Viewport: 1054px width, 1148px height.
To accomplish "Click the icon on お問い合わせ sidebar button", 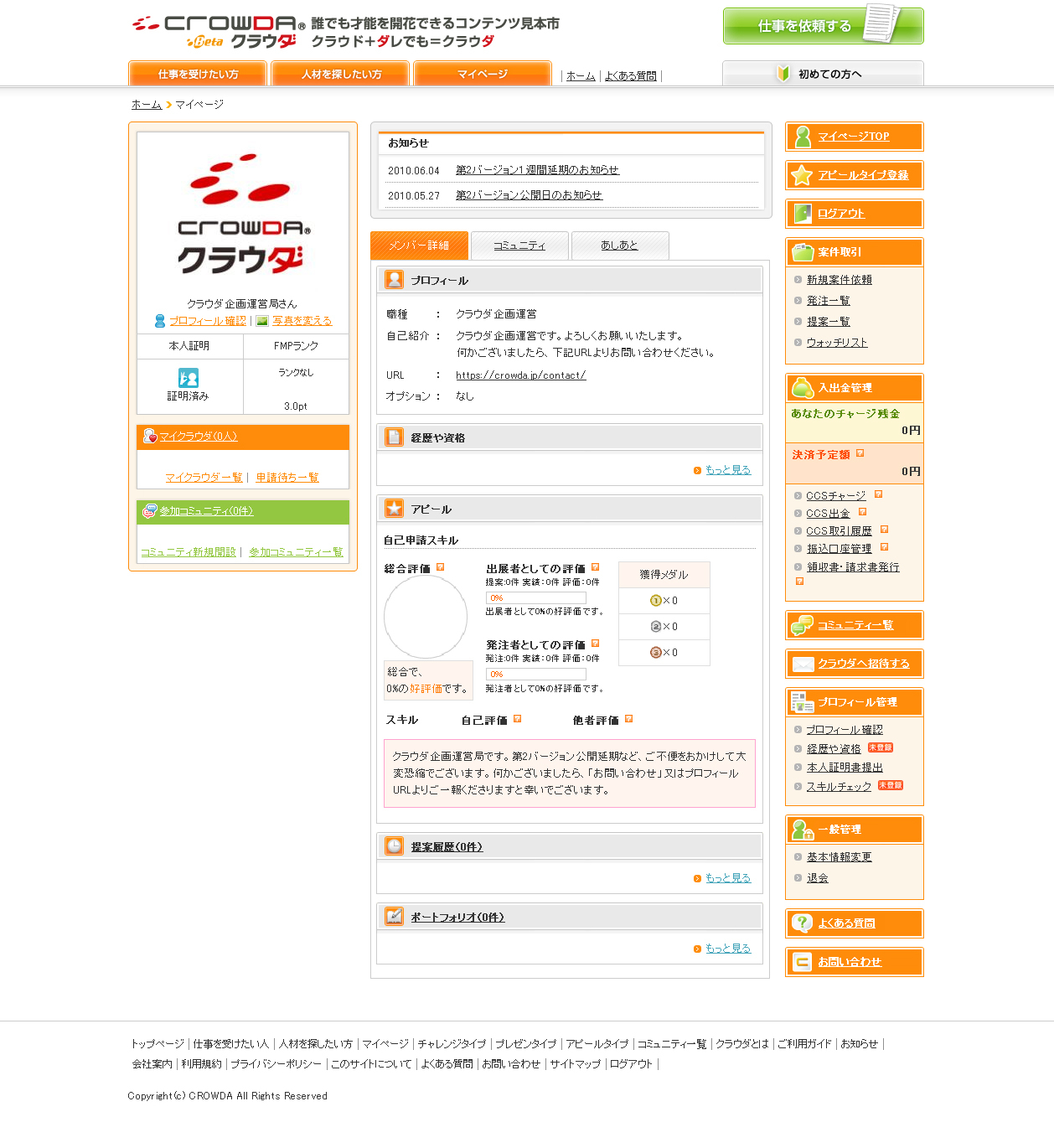I will (x=803, y=962).
